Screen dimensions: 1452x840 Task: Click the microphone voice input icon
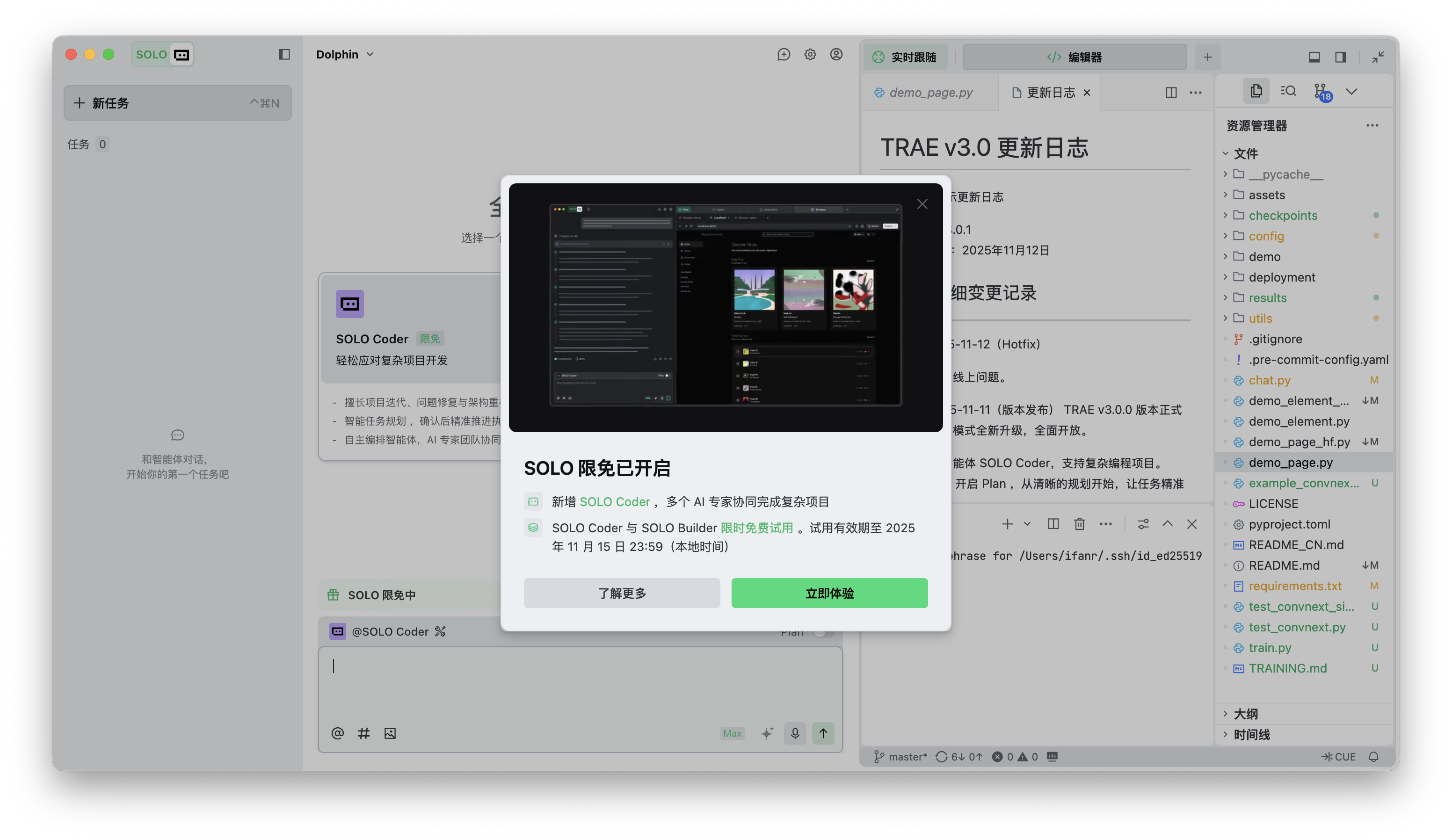[795, 733]
